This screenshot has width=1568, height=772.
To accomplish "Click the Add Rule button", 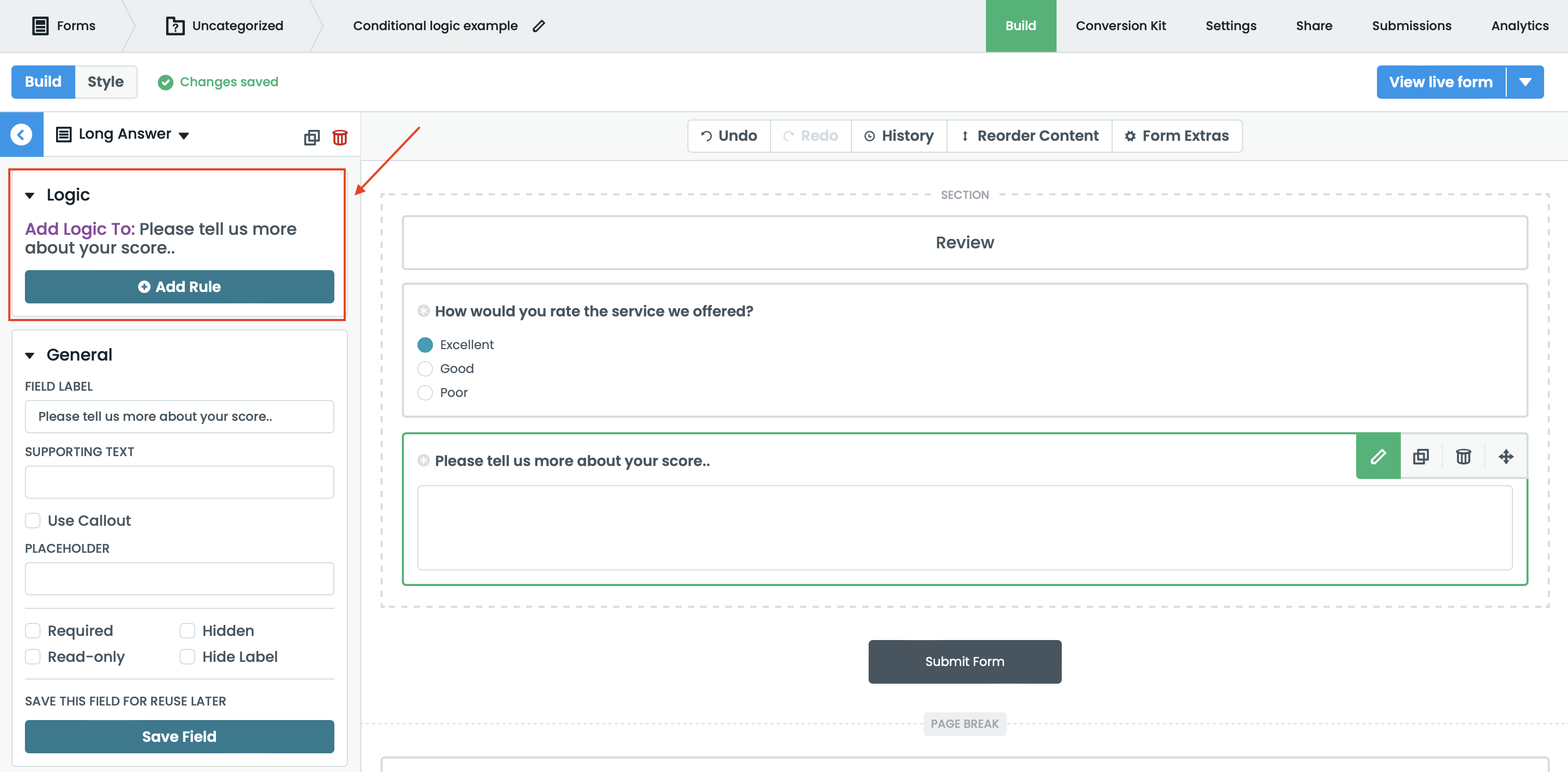I will coord(179,287).
